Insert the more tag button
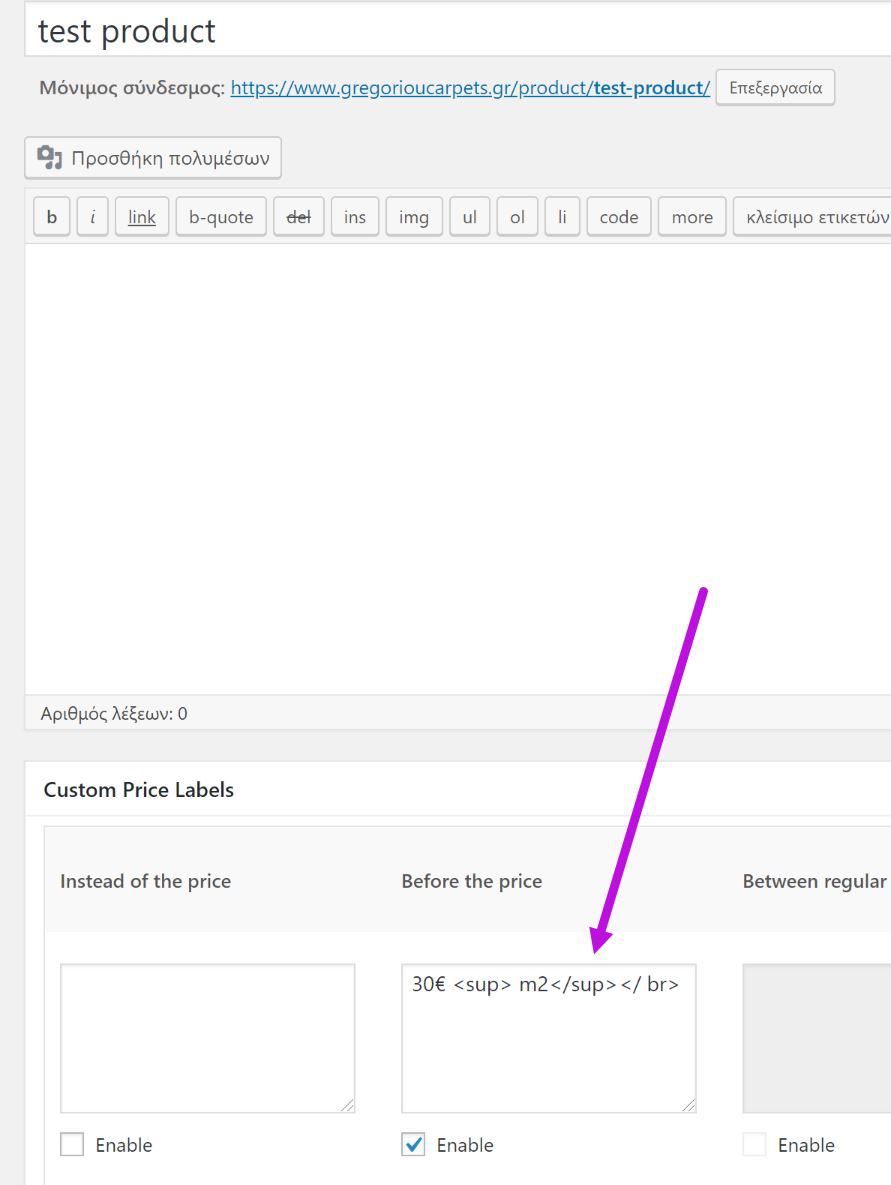Viewport: 891px width, 1185px height. pyautogui.click(x=692, y=217)
